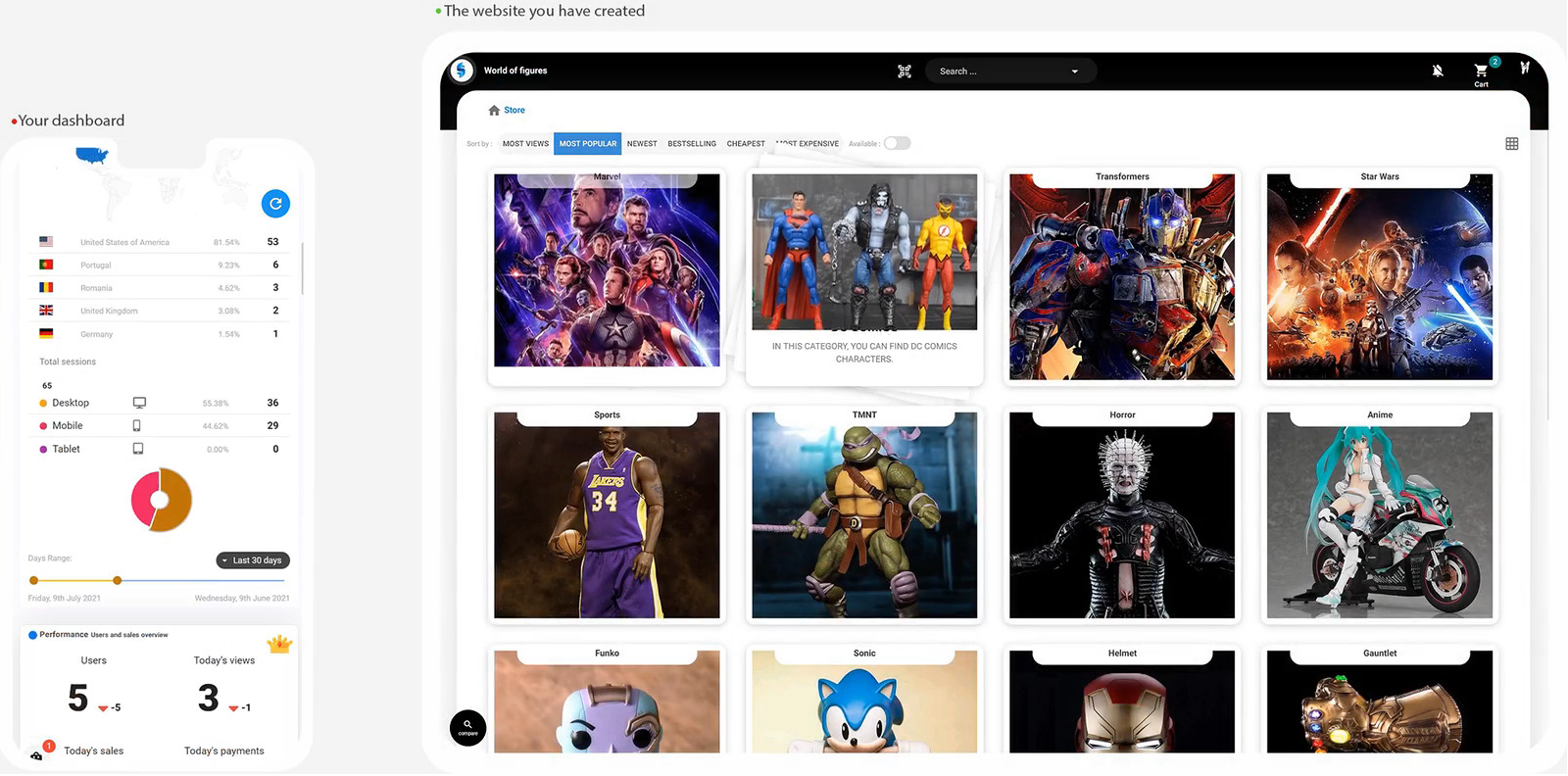This screenshot has height=776, width=1568.
Task: Open the Gauntlet category card
Action: pos(1380,700)
